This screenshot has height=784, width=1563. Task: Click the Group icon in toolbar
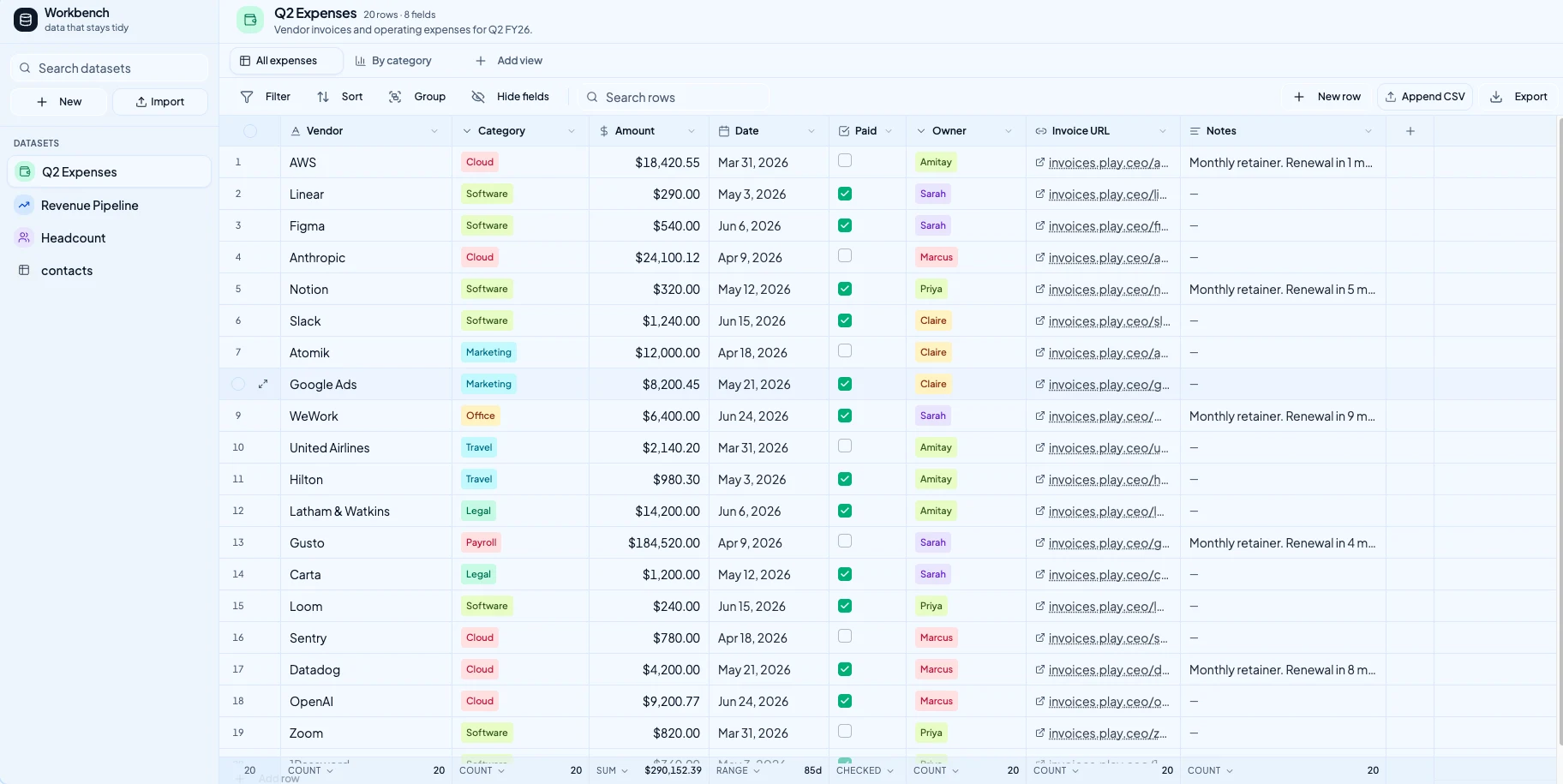click(395, 97)
